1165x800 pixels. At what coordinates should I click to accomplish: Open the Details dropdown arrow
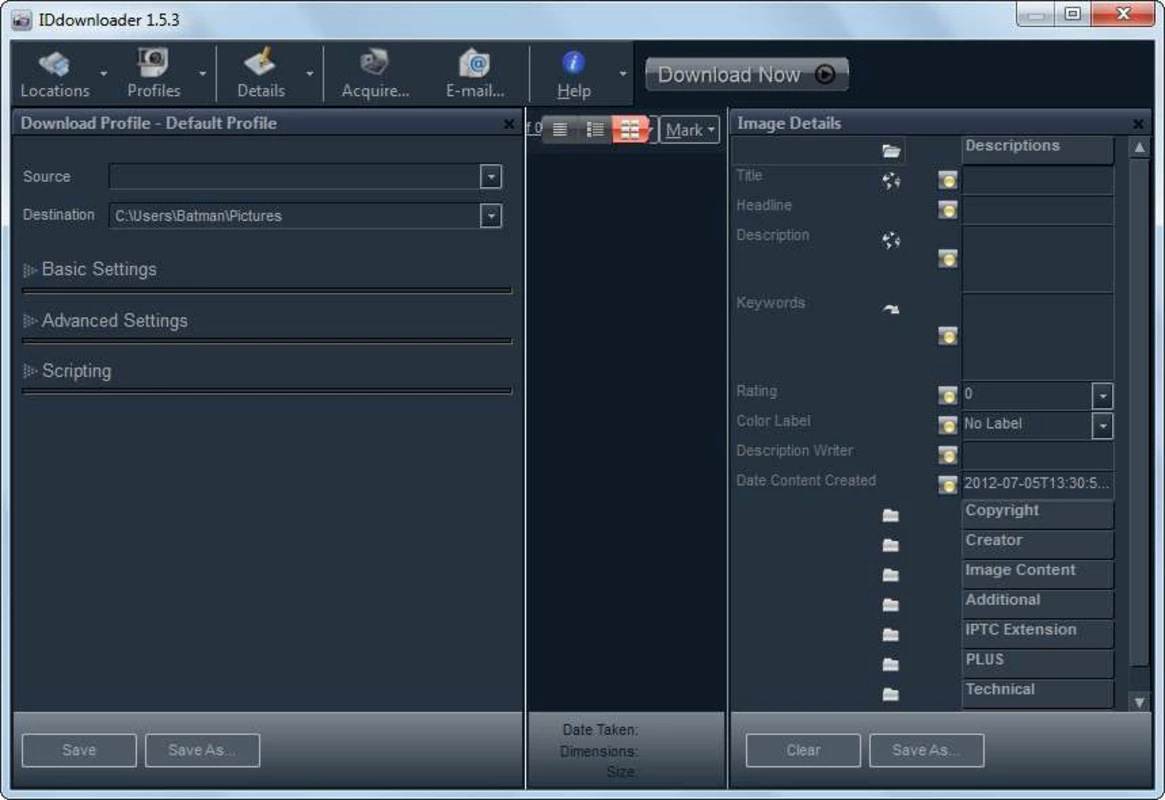tap(310, 74)
